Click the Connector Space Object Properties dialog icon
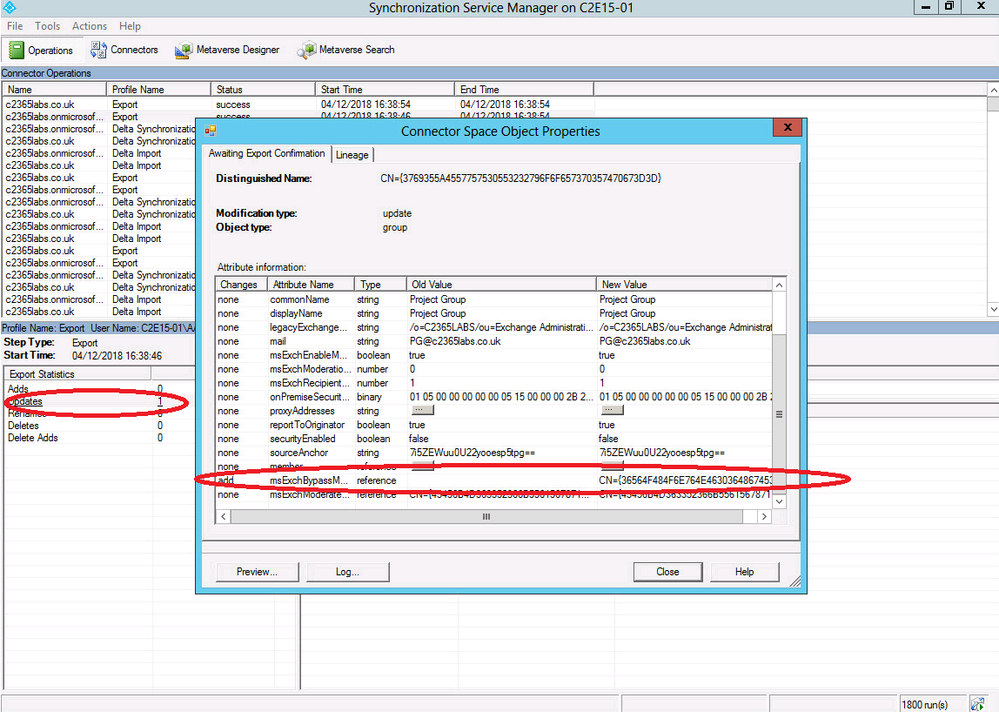This screenshot has width=999, height=712. tap(211, 131)
